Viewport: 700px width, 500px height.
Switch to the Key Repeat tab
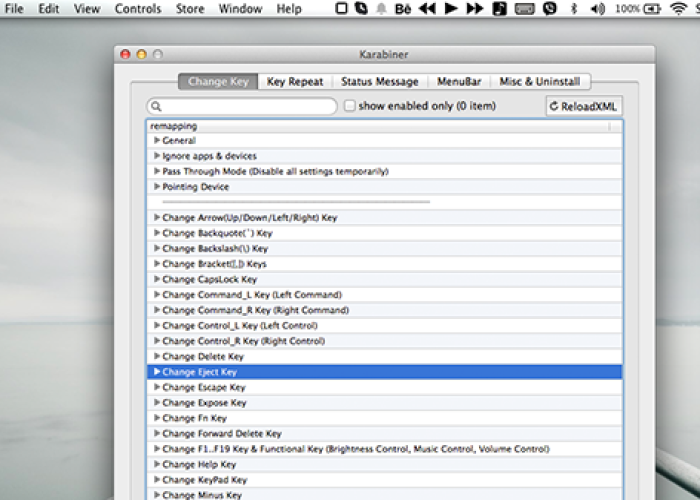(295, 82)
